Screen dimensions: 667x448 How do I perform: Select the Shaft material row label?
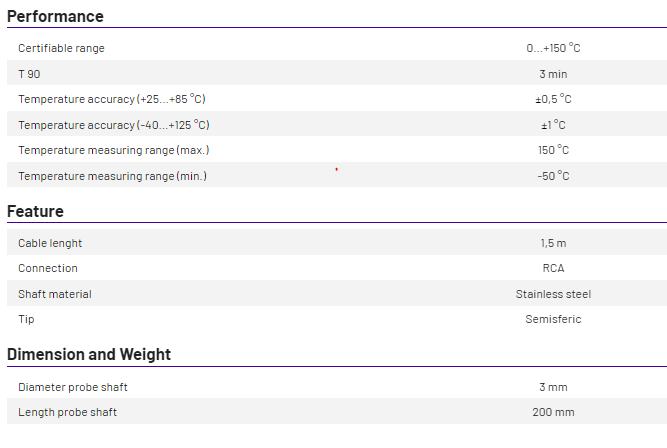coord(55,294)
